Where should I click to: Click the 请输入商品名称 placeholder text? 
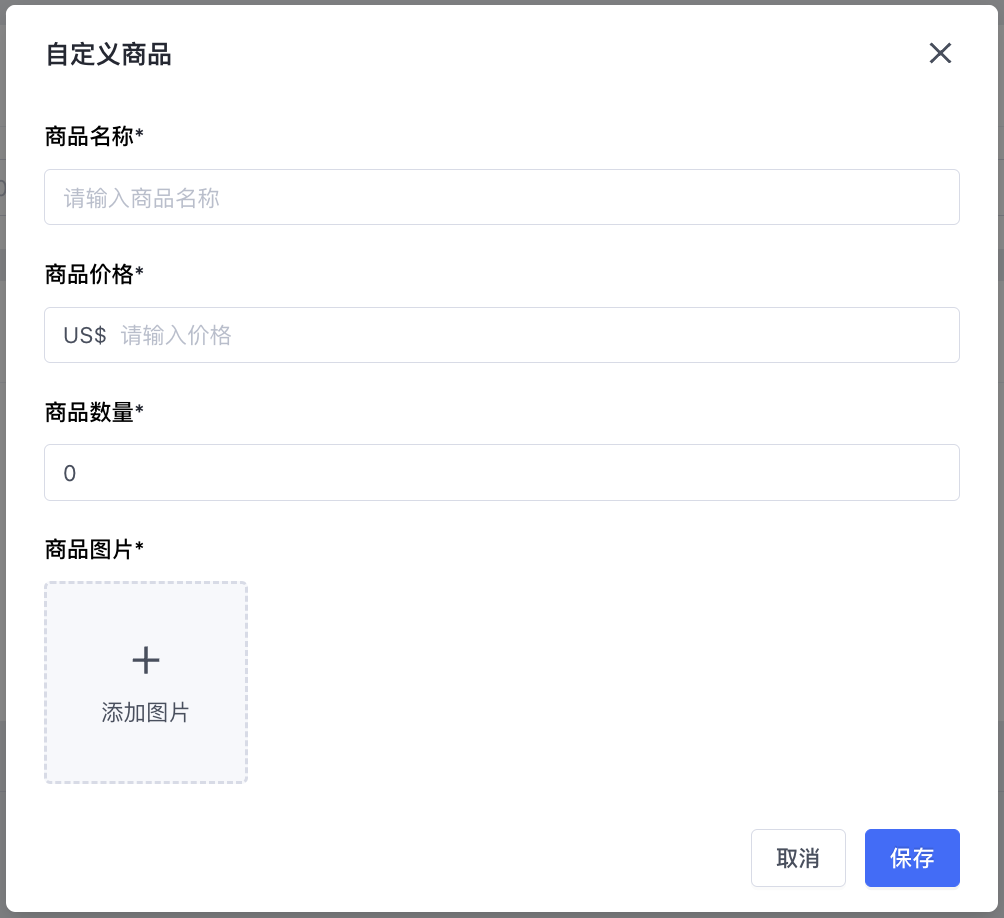[x=142, y=198]
